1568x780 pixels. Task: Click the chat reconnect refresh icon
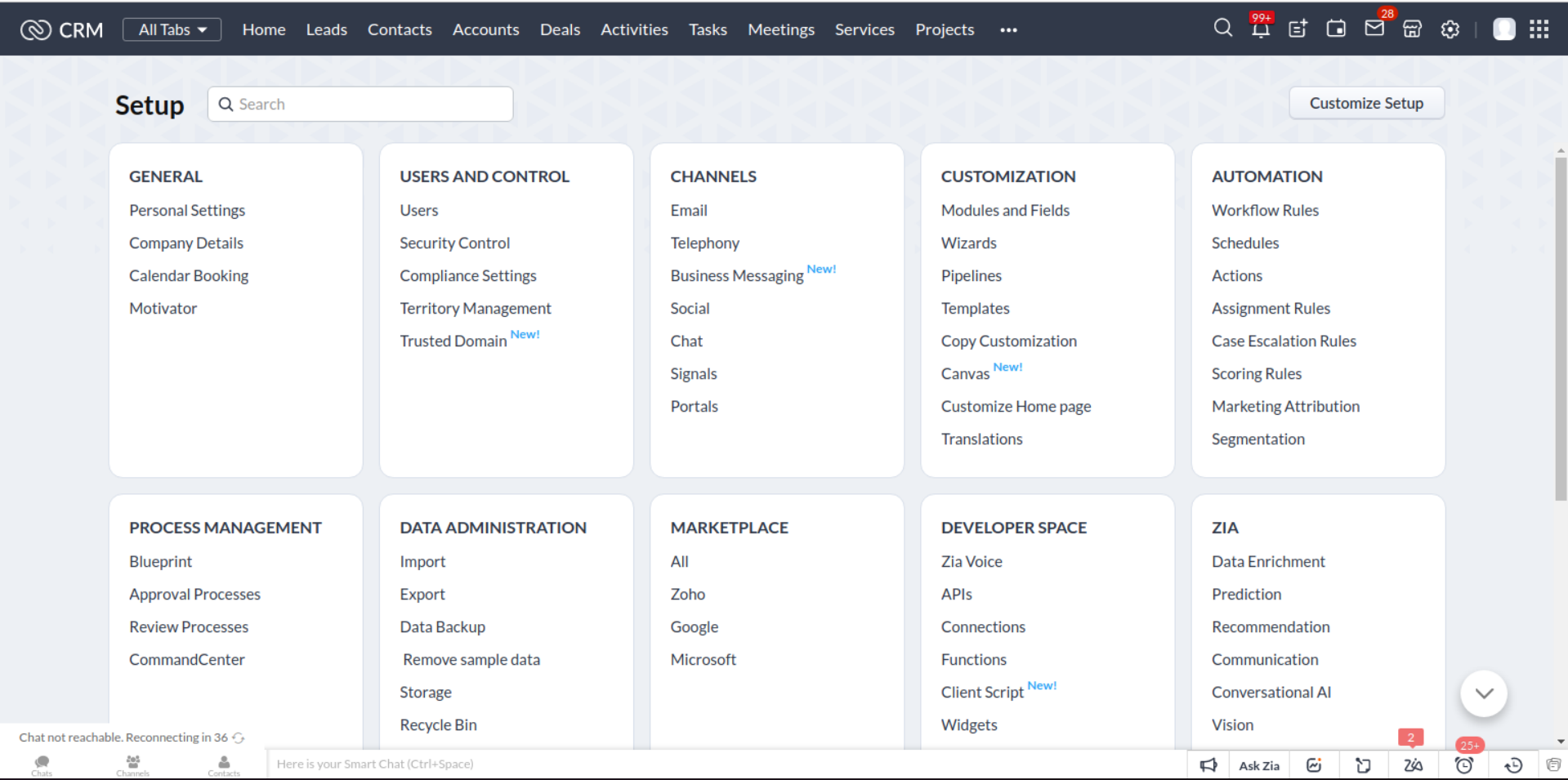(x=239, y=738)
